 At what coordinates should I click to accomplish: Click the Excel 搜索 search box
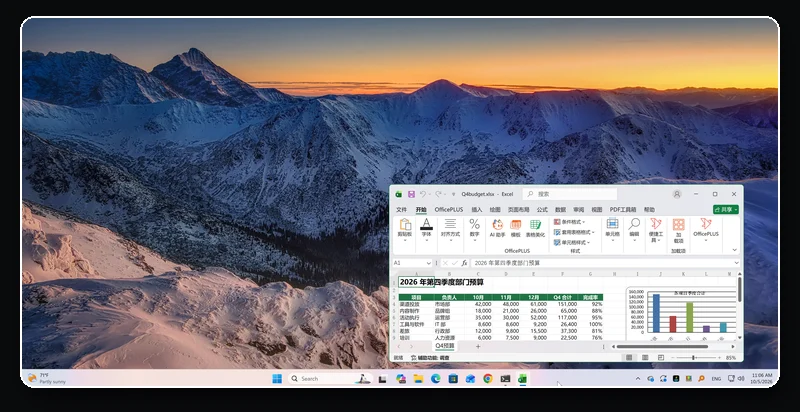570,194
